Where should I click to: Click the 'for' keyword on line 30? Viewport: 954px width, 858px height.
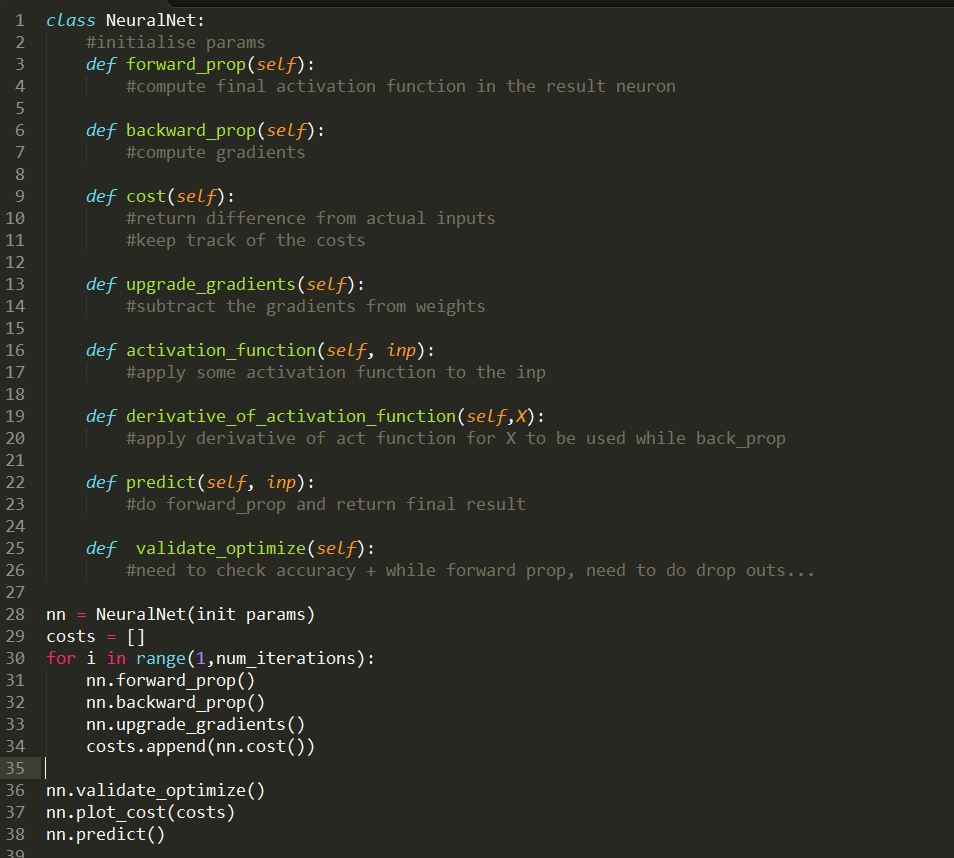click(61, 658)
